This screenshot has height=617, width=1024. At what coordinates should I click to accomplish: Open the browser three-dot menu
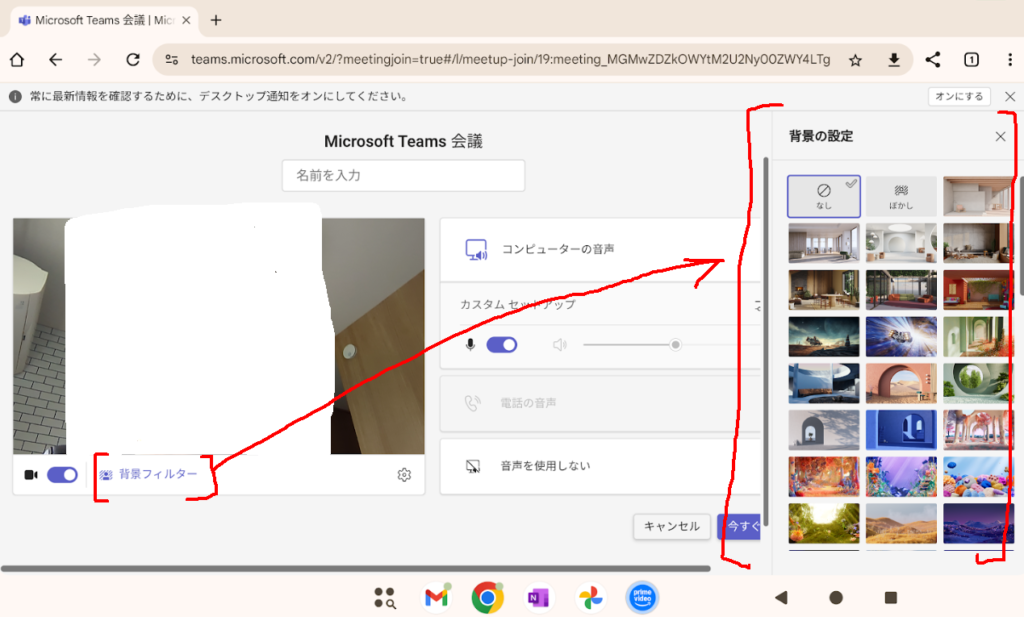1010,60
